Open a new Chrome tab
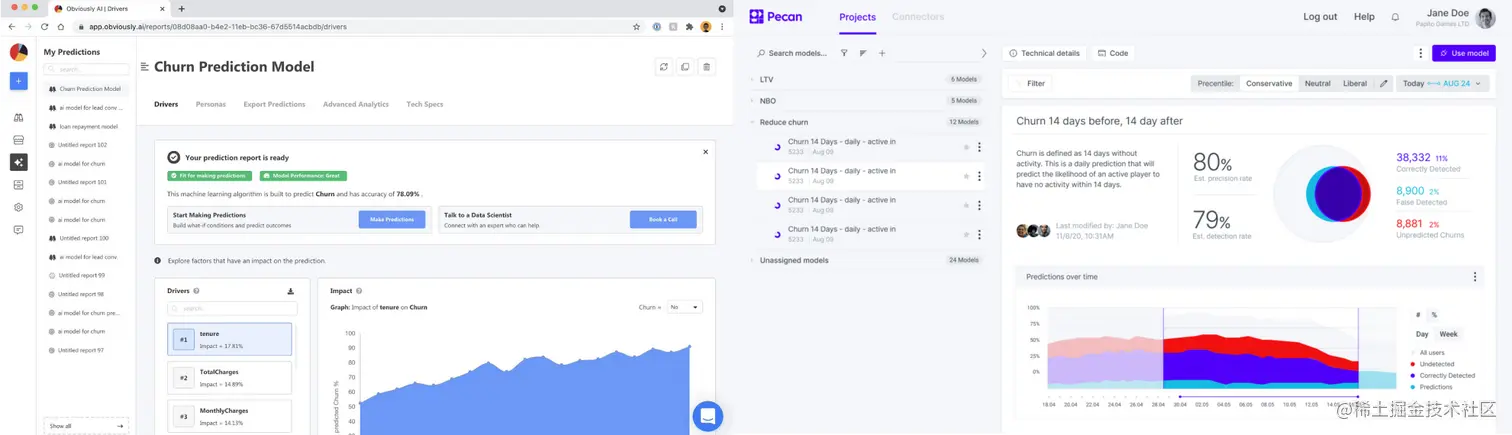The height and width of the screenshot is (435, 1512). pos(181,8)
